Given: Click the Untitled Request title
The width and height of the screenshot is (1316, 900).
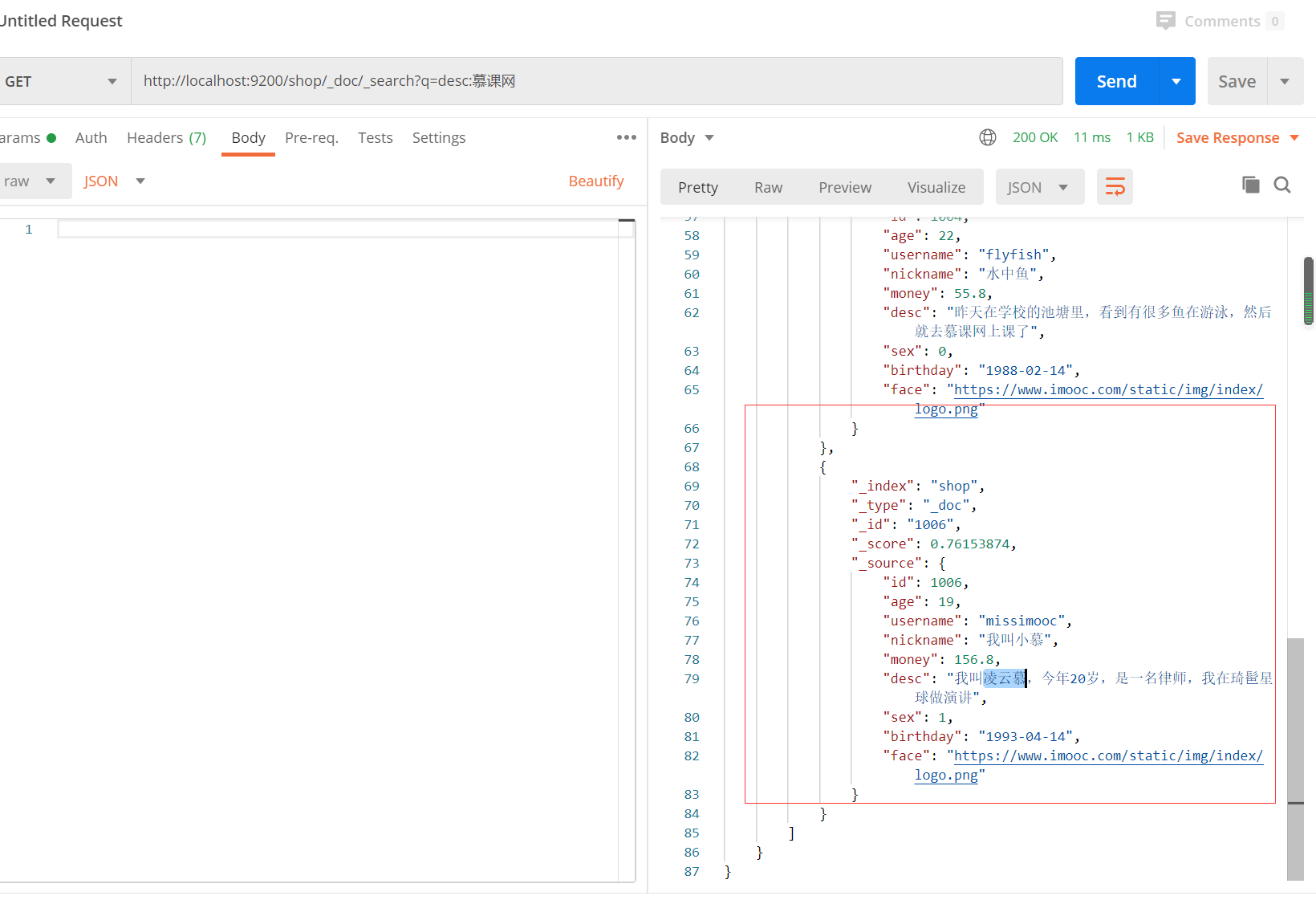Looking at the screenshot, I should [x=61, y=21].
